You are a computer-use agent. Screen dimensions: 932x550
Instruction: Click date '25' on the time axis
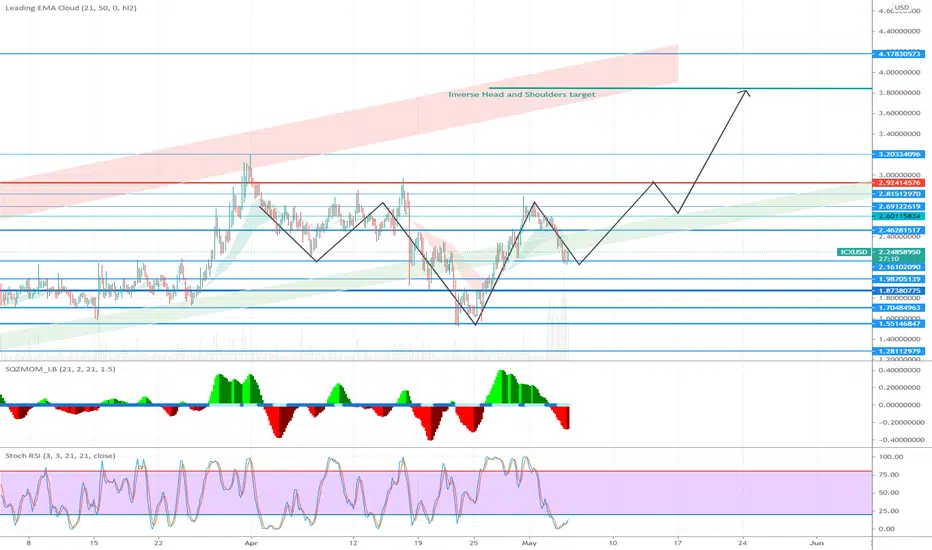tap(474, 542)
